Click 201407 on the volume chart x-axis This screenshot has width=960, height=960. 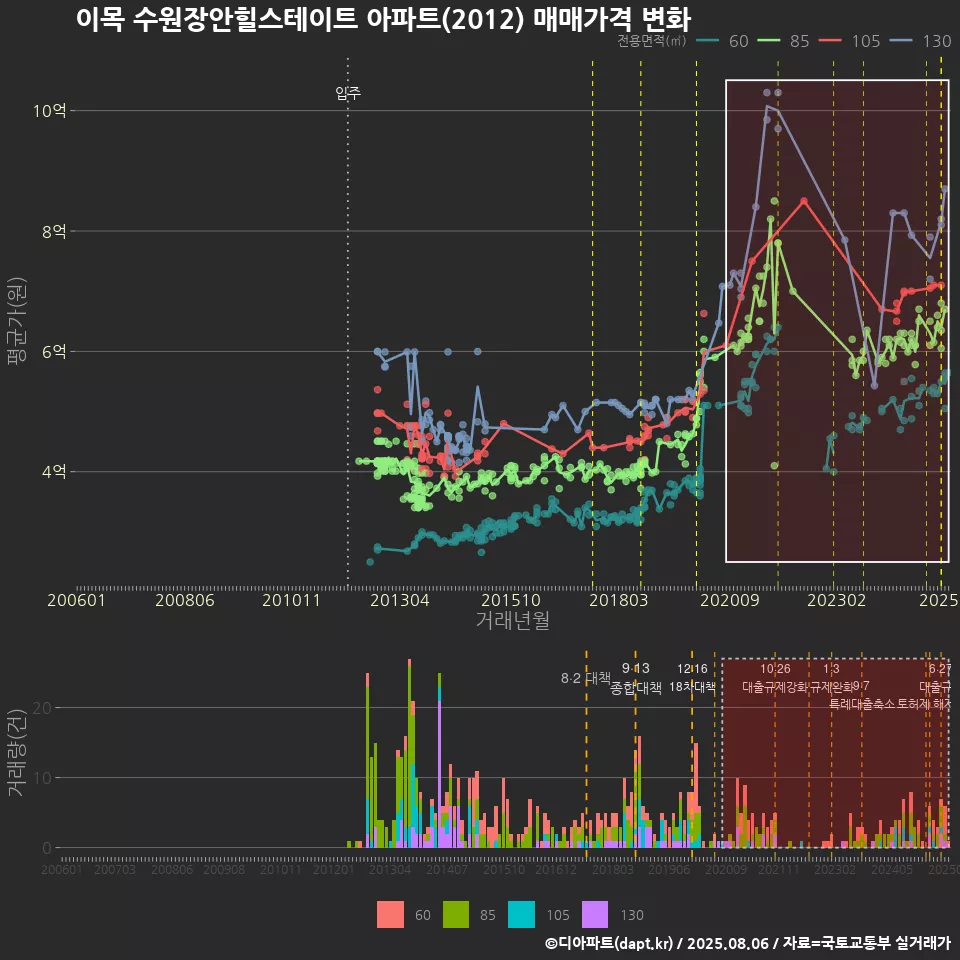click(447, 869)
